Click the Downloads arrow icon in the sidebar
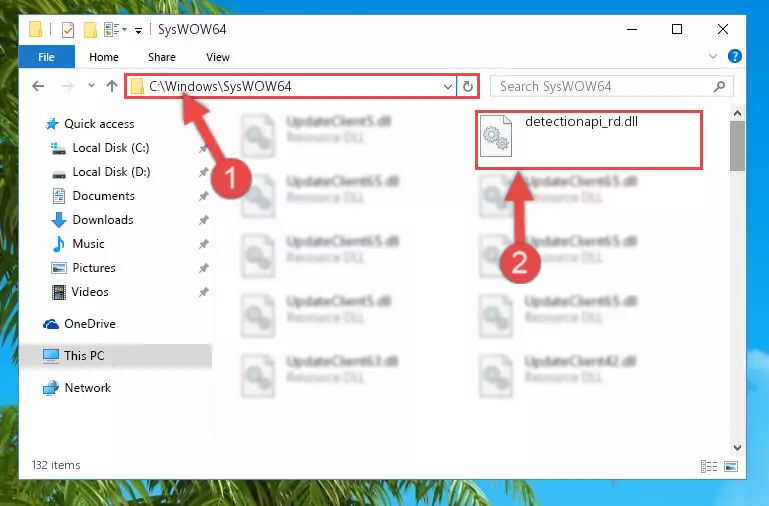Image resolution: width=769 pixels, height=506 pixels. pyautogui.click(x=59, y=220)
